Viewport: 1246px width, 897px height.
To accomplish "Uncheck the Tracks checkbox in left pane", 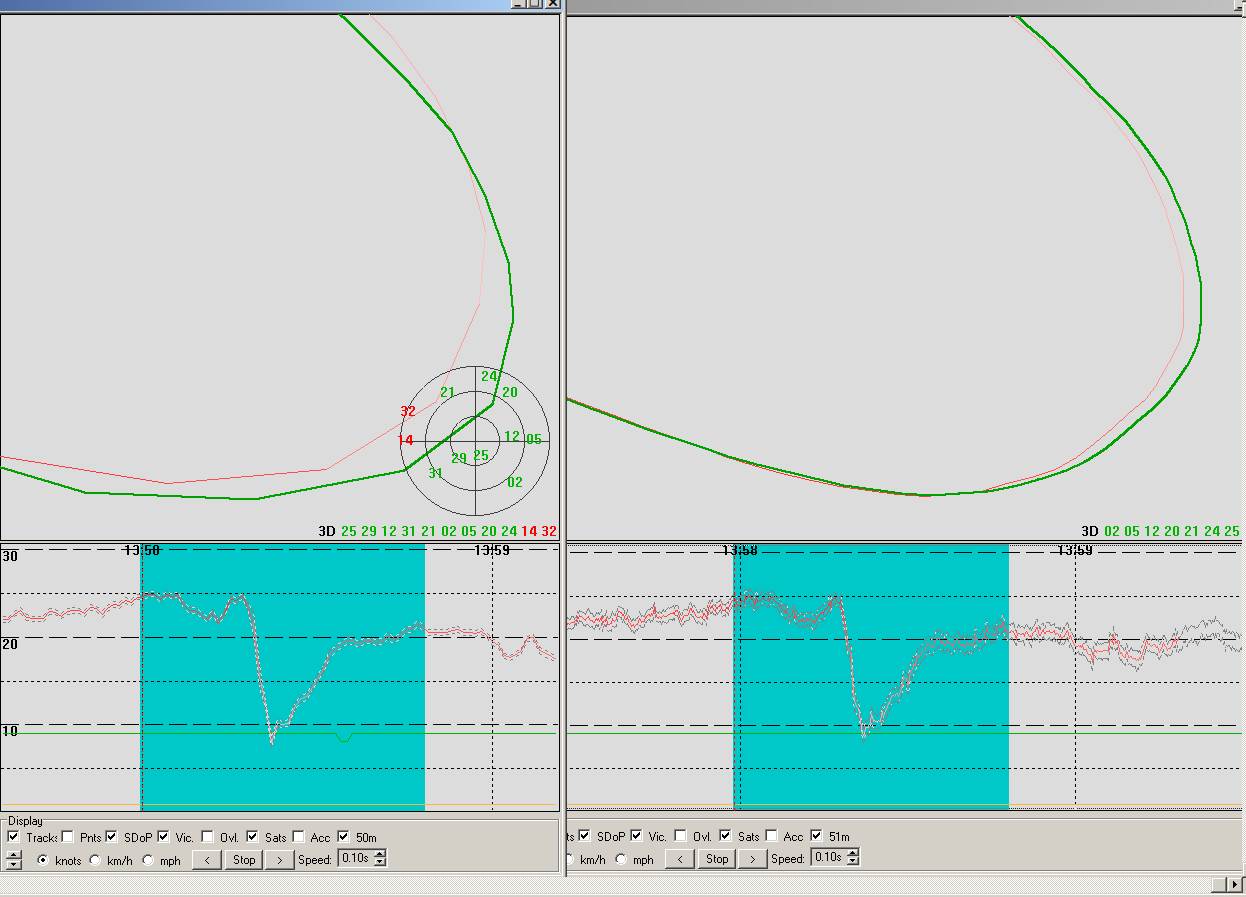I will 13,837.
